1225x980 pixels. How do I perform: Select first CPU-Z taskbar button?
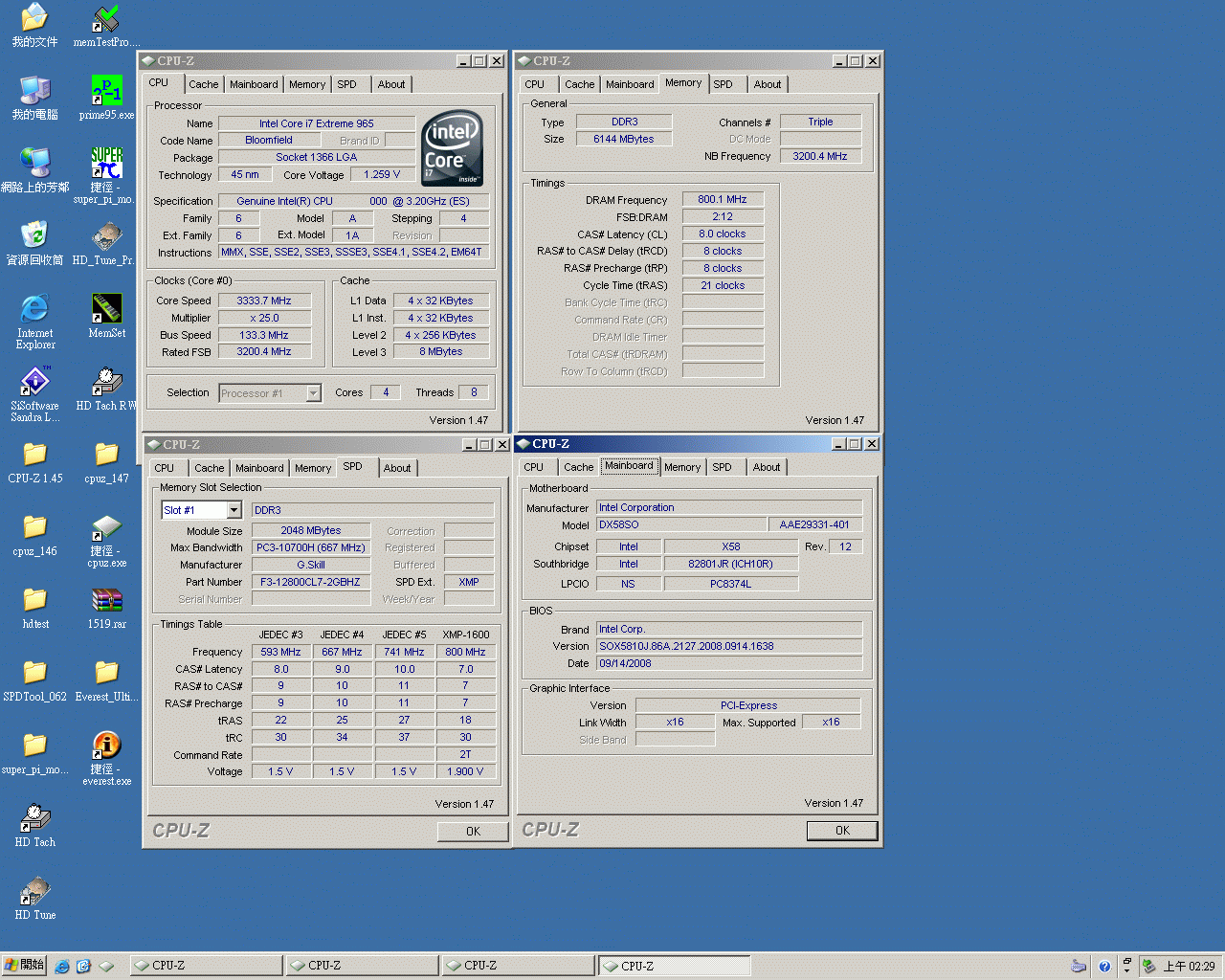tap(206, 966)
